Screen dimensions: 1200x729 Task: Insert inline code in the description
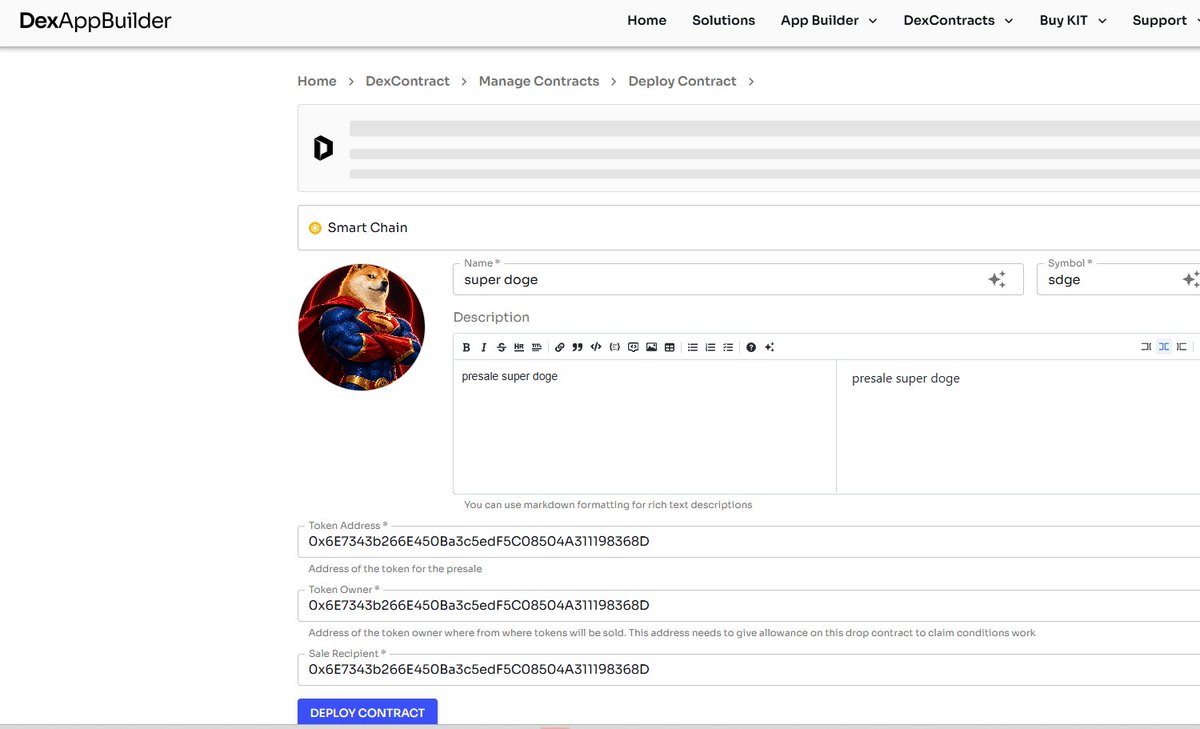596,347
